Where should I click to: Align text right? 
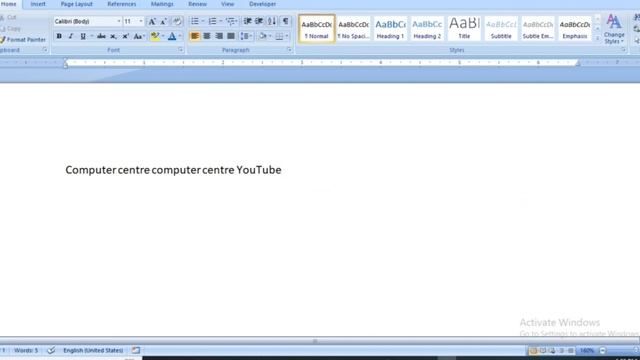point(219,36)
